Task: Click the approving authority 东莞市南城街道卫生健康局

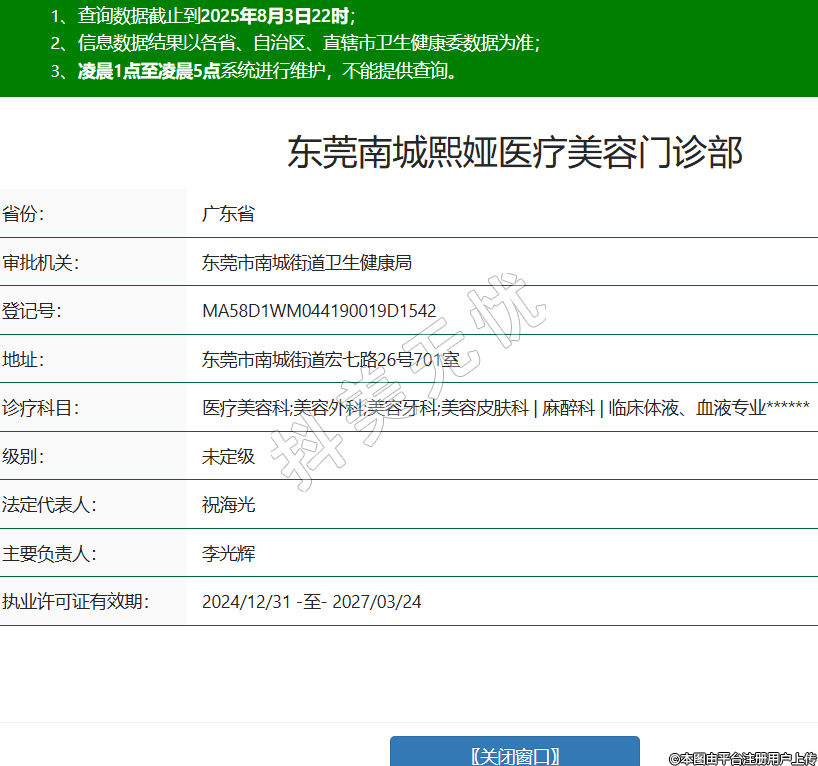Action: (x=307, y=263)
